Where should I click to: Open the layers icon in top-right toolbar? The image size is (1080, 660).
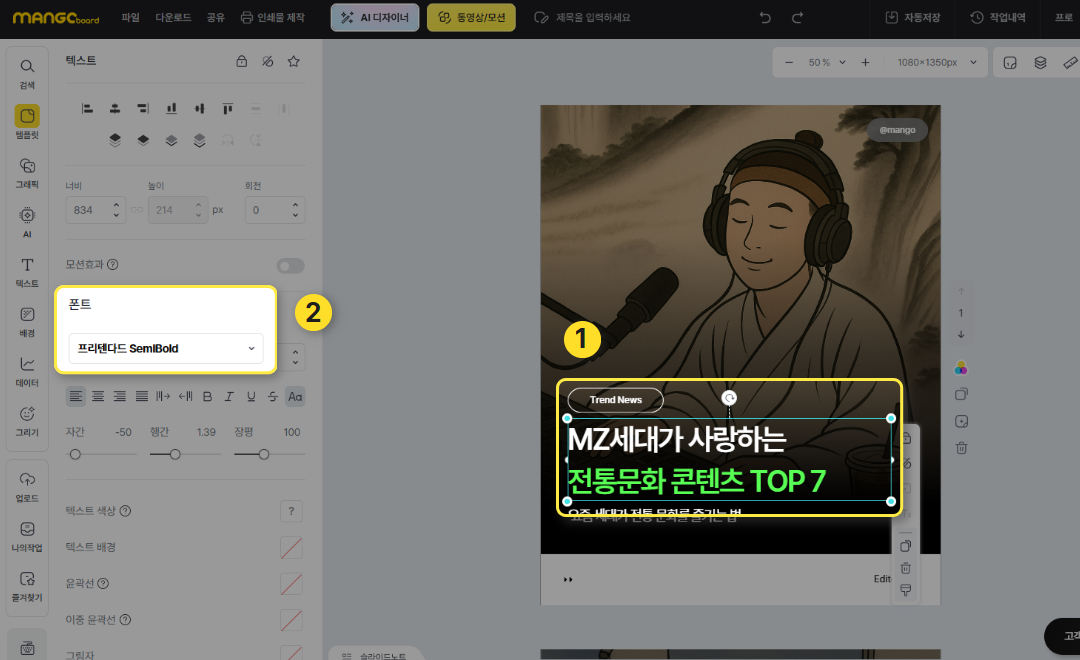click(x=1040, y=62)
